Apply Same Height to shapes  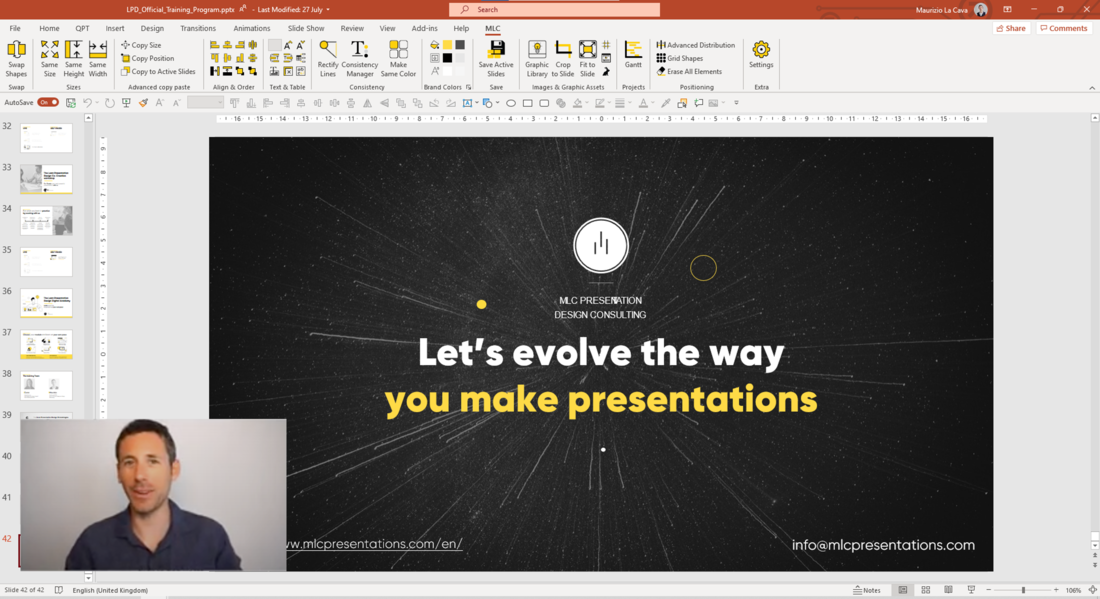(x=73, y=59)
